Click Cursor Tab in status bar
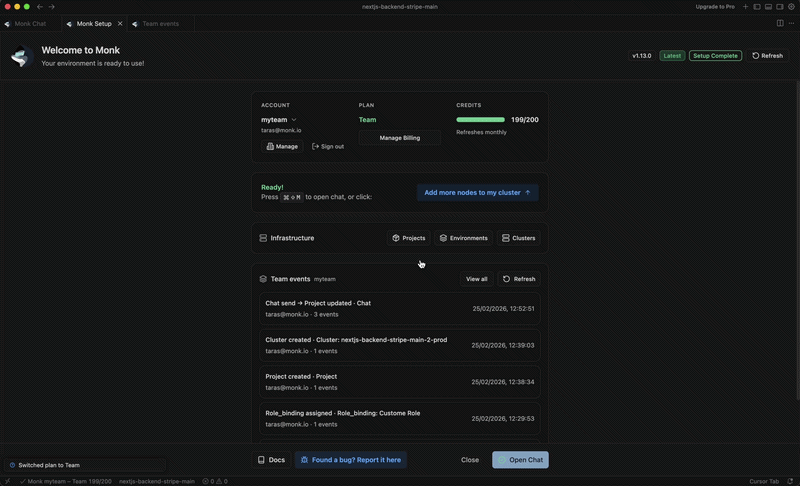Screen dimensions: 800x486 coord(764,481)
